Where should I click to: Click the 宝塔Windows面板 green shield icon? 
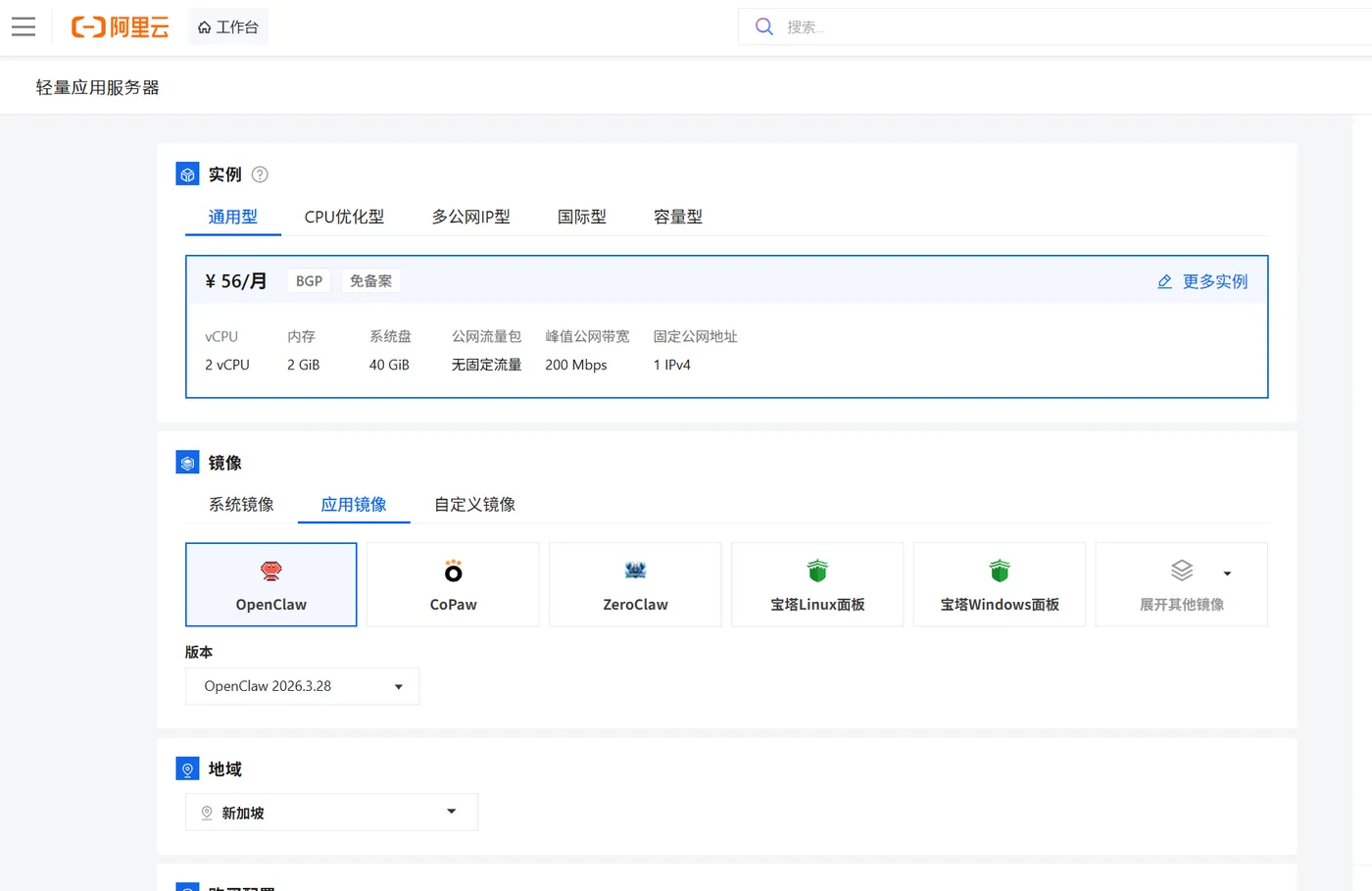tap(1000, 570)
